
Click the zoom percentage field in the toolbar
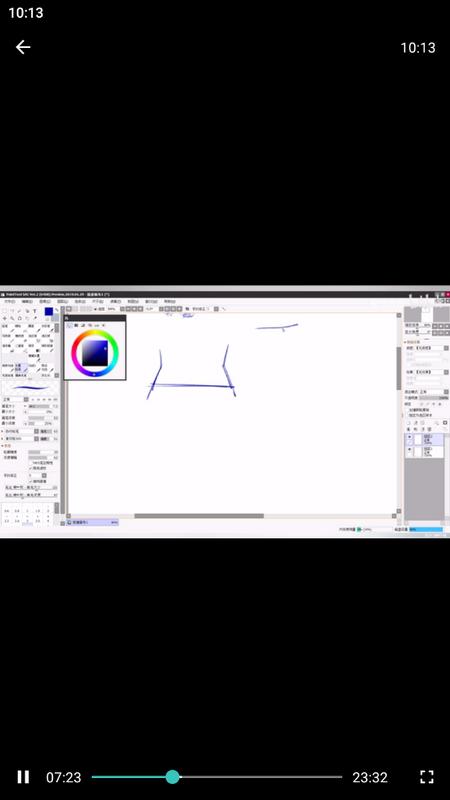[x=111, y=309]
